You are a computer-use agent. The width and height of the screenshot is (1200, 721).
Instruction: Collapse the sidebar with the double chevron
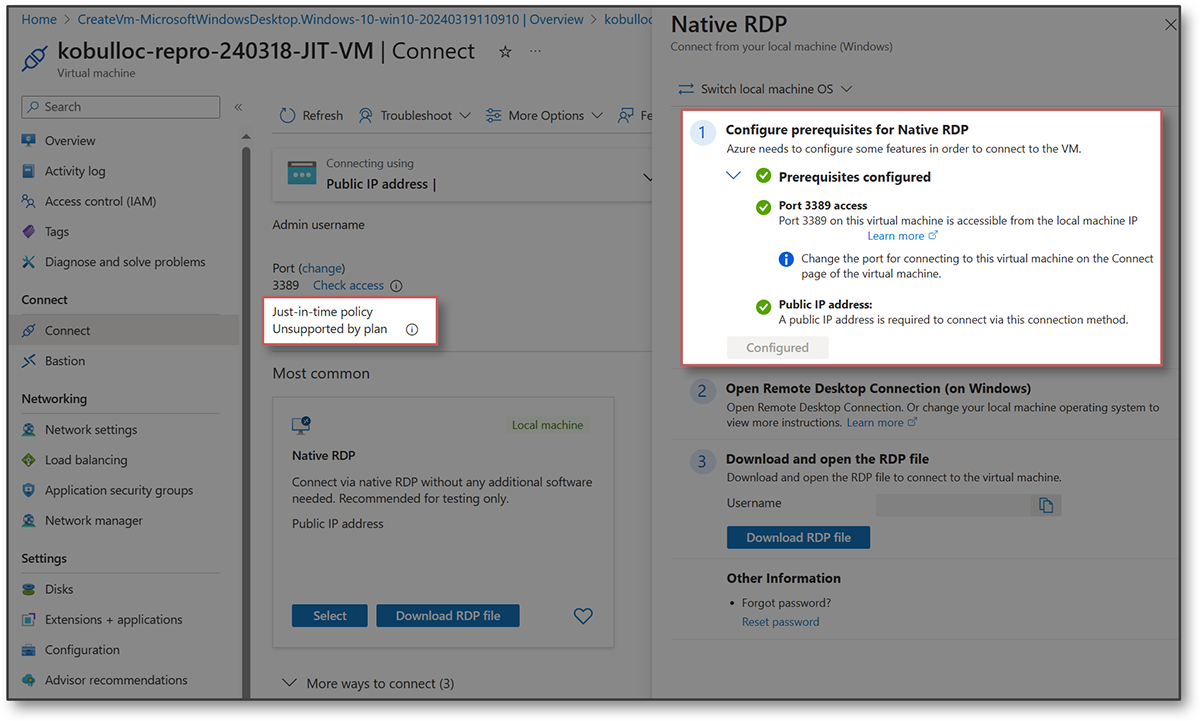[x=238, y=107]
